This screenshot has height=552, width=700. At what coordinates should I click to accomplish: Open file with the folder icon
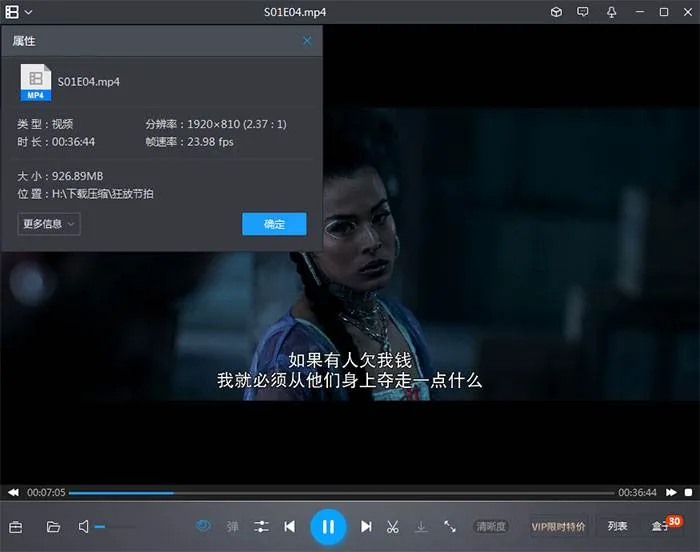53,527
